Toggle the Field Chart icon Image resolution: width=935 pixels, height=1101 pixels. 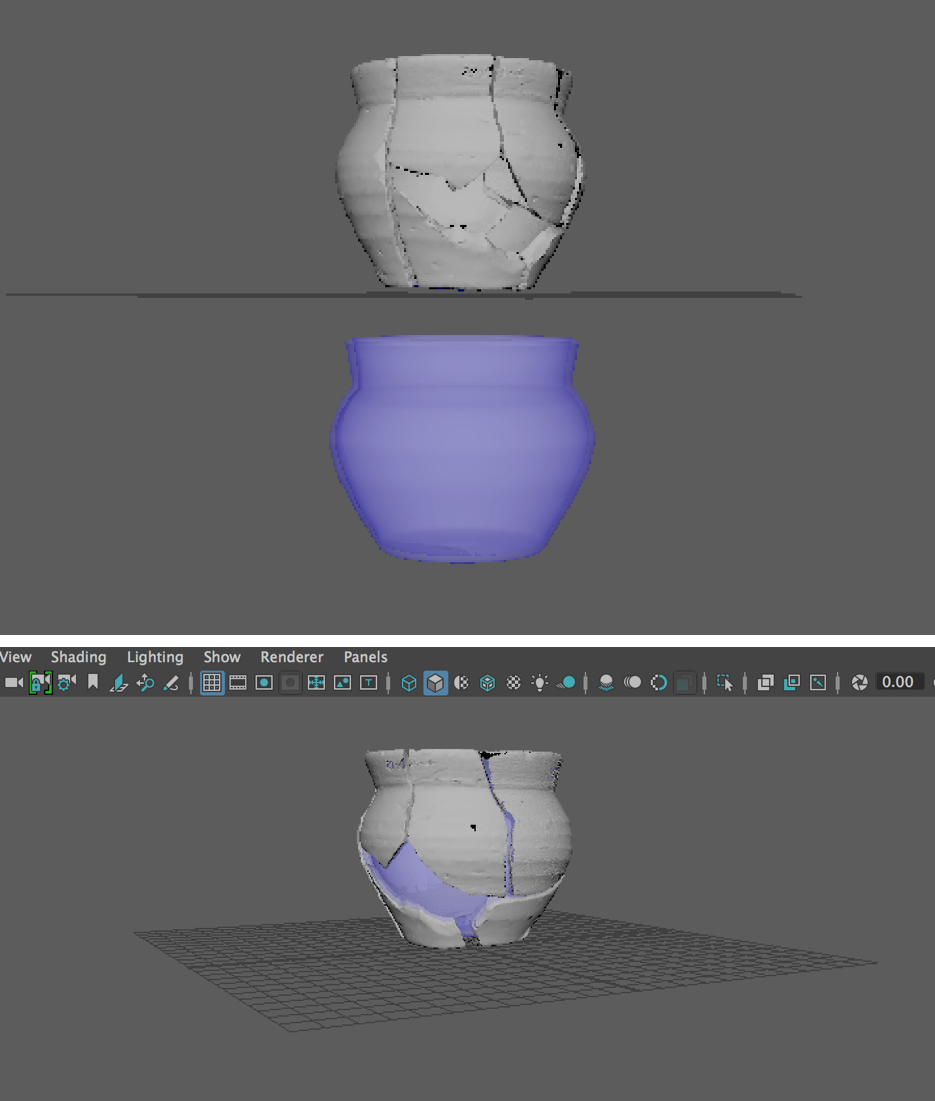click(317, 683)
